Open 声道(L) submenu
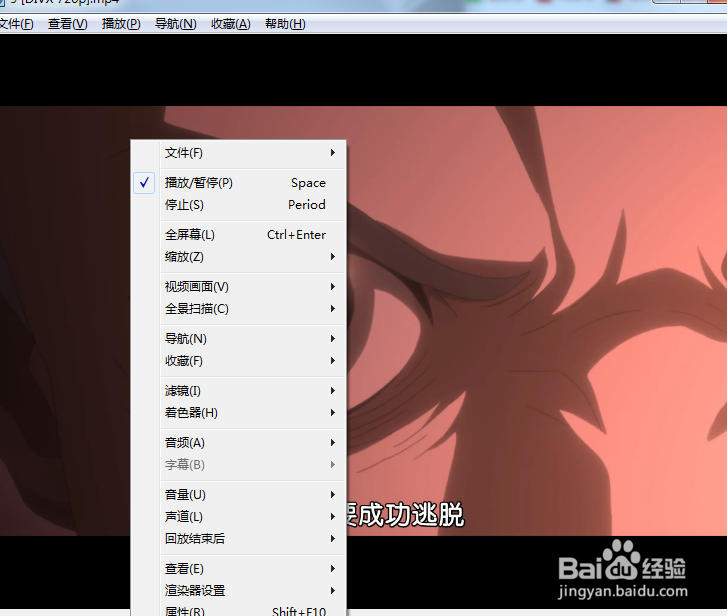 238,516
